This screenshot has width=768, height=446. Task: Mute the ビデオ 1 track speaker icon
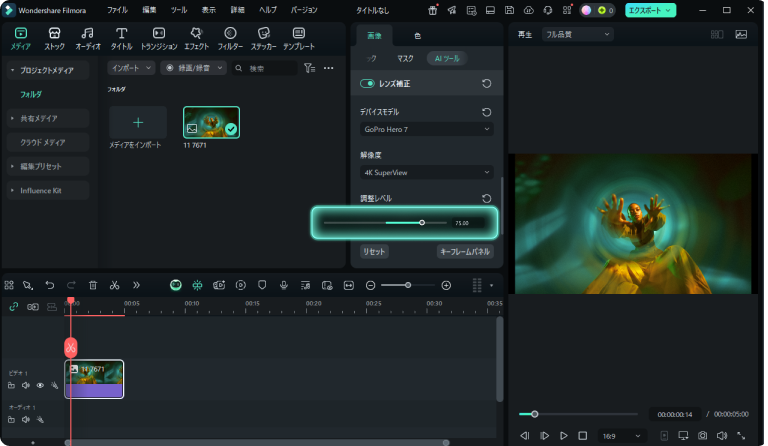point(25,385)
